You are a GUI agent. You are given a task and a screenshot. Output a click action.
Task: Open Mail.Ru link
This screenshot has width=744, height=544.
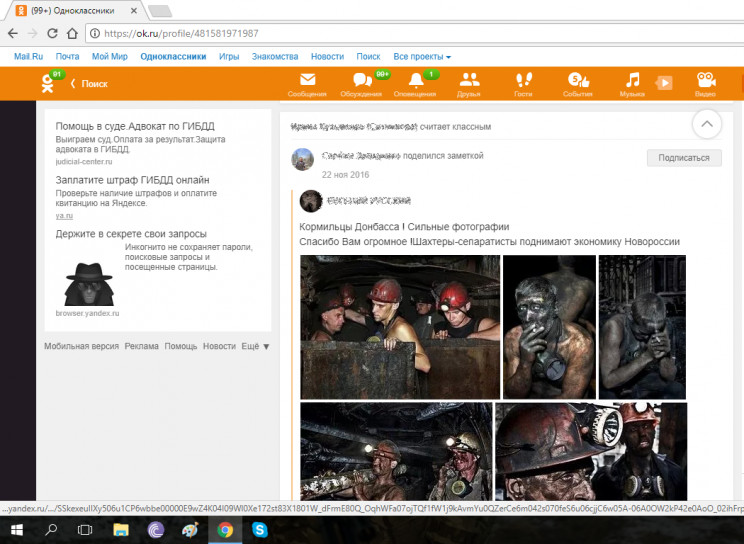click(x=28, y=56)
